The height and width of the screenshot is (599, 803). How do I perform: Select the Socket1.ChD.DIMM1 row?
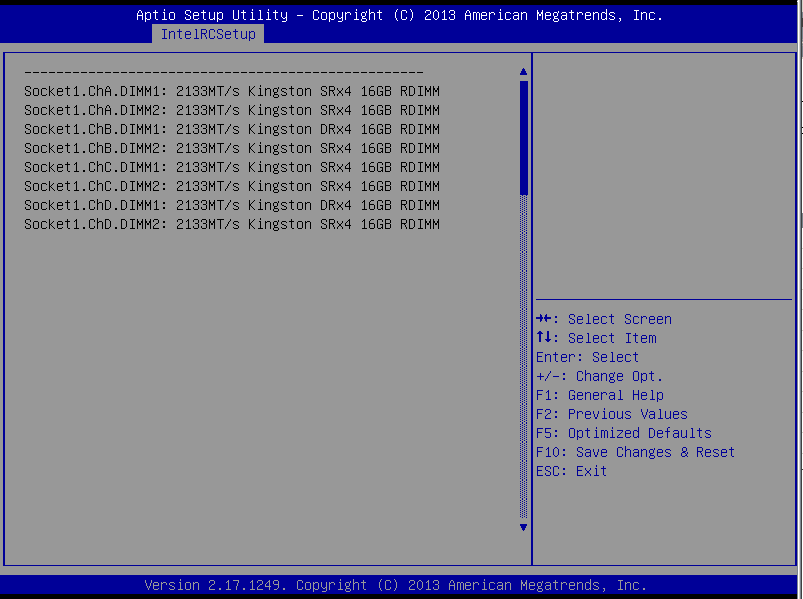(x=231, y=205)
